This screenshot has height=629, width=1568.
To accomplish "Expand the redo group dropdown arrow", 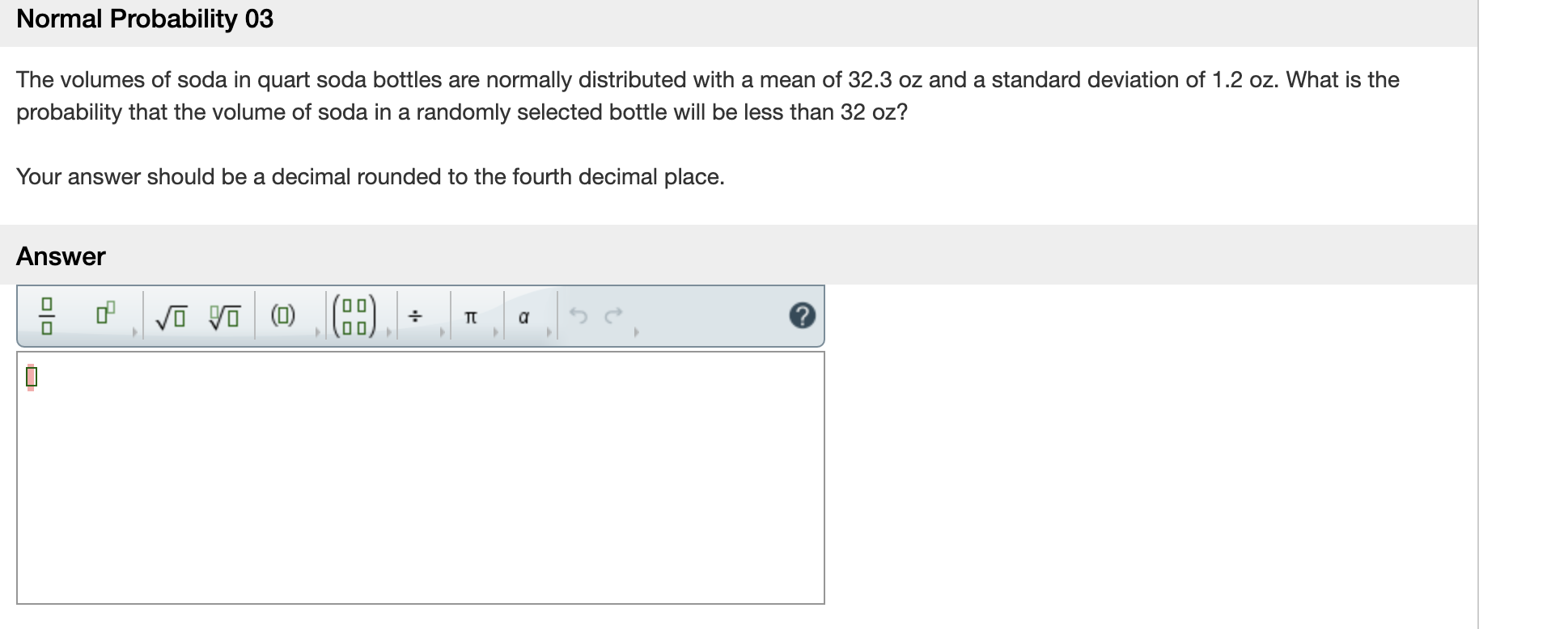I will pyautogui.click(x=637, y=331).
